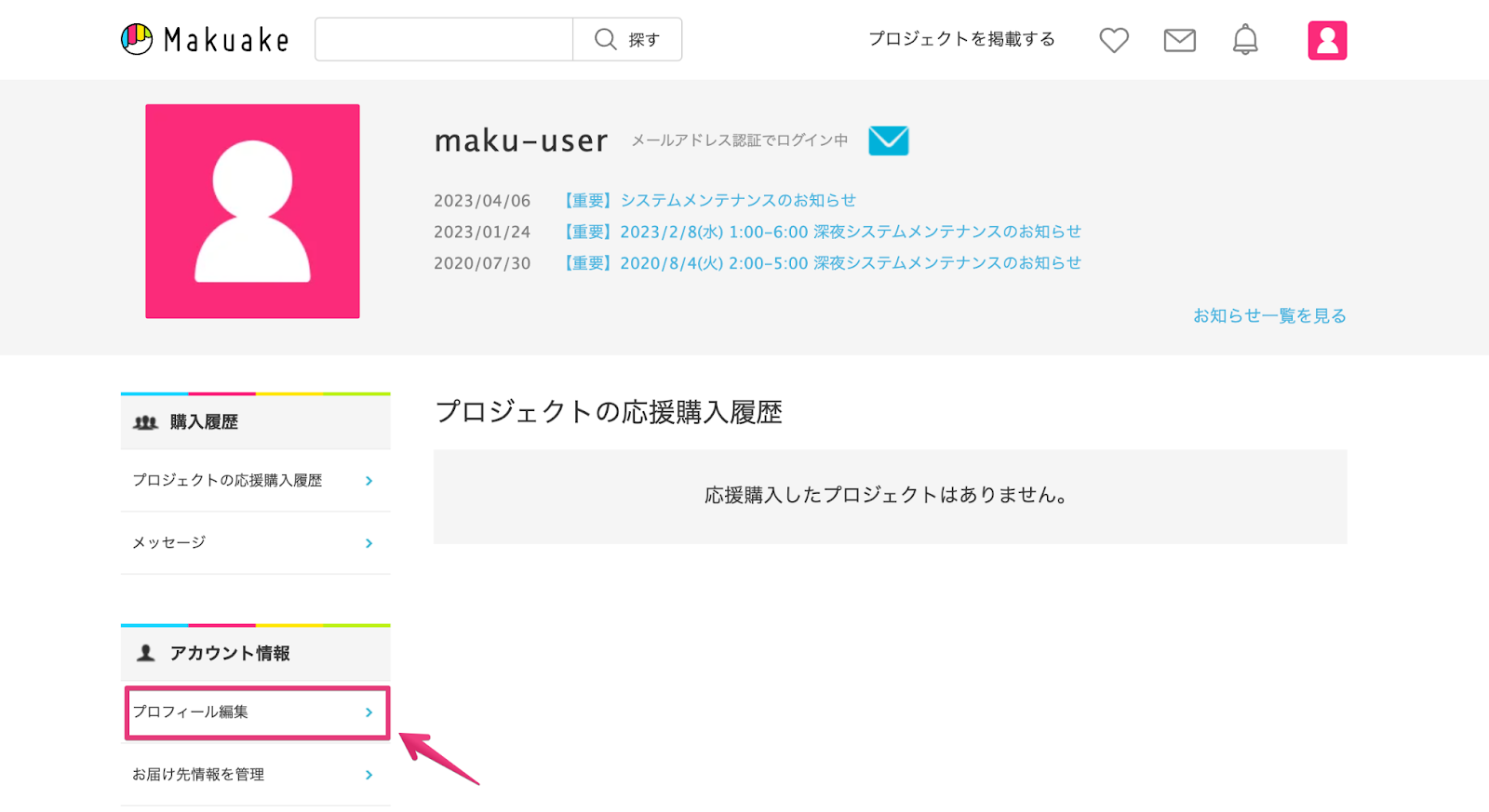
Task: Click the search text field
Action: (x=444, y=39)
